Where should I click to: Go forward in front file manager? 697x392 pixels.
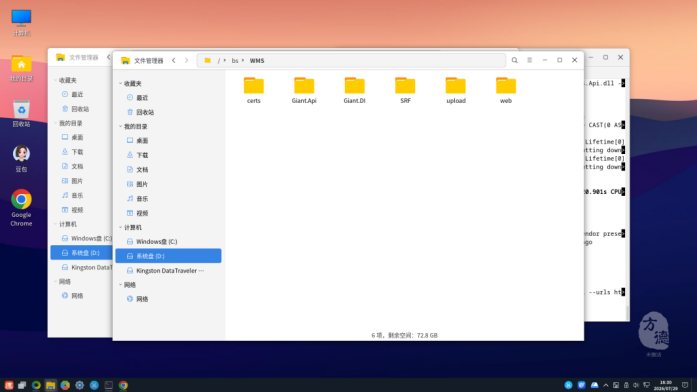186,60
